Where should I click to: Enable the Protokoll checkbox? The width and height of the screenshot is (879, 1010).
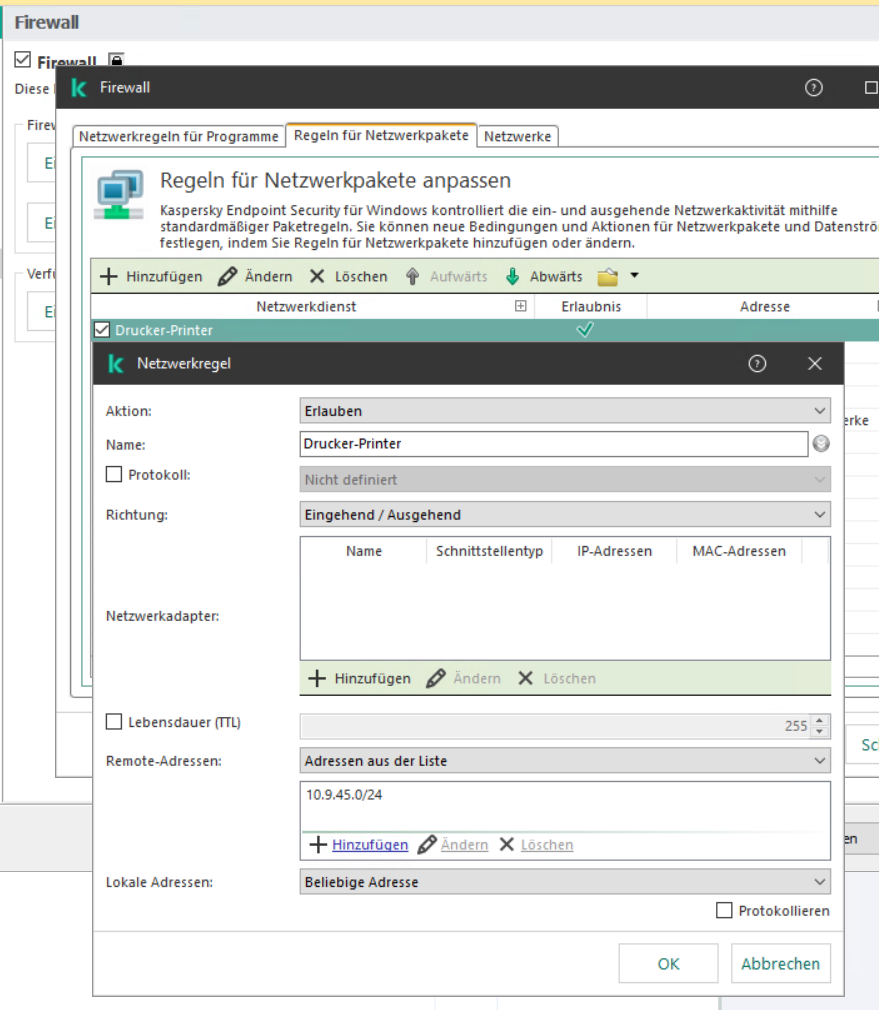point(114,475)
